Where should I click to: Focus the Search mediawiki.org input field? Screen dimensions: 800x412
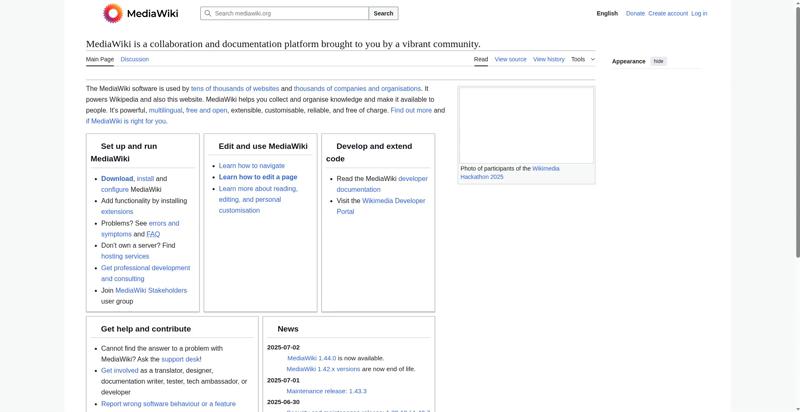point(285,13)
